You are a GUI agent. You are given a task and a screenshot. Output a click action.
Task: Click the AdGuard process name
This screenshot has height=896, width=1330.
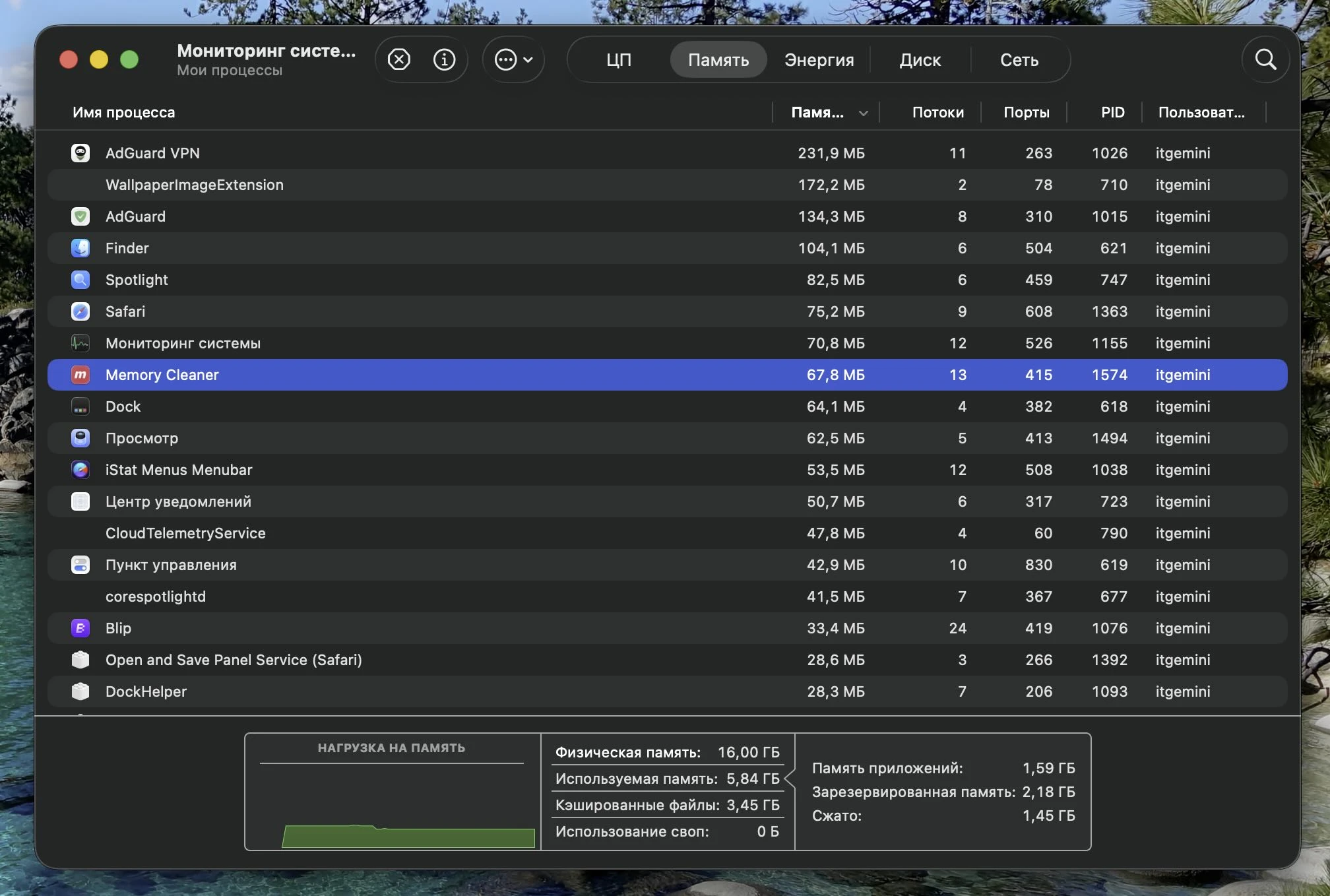[x=135, y=216]
